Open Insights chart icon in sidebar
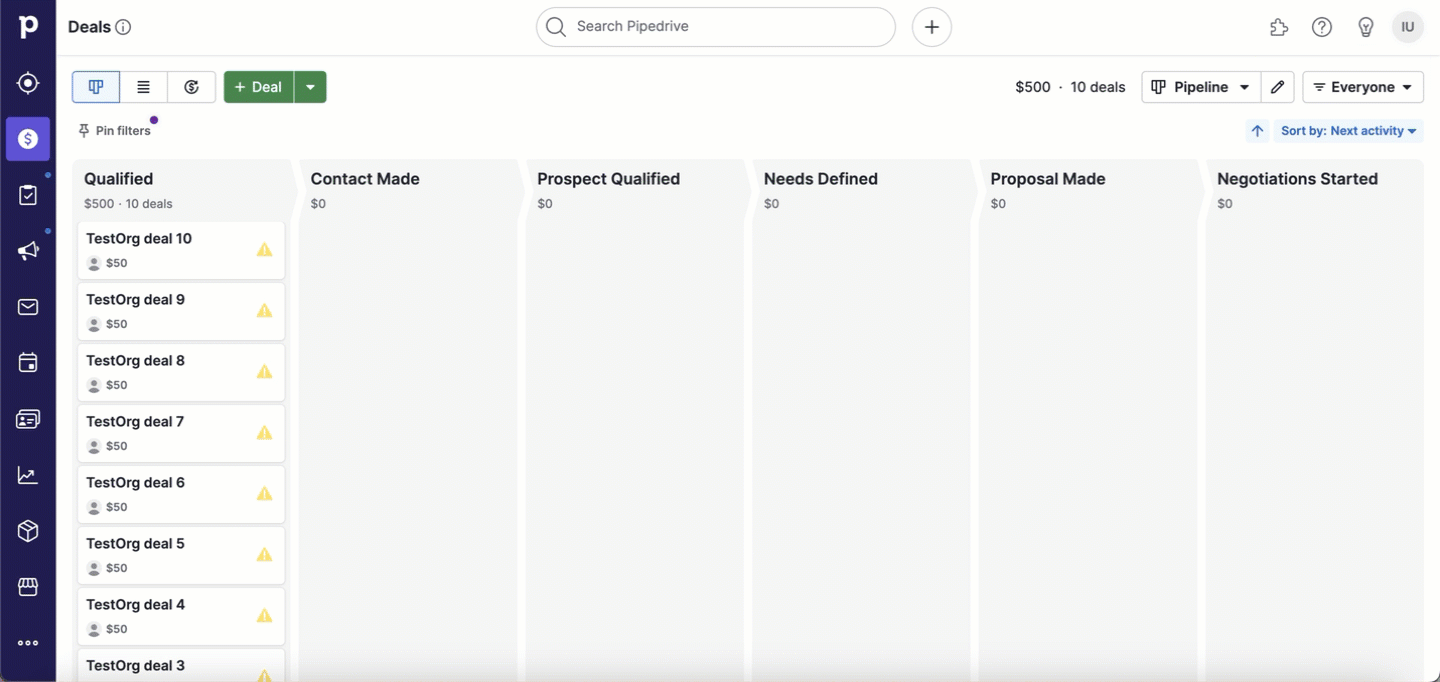Screen dimensions: 1440x682 28,475
